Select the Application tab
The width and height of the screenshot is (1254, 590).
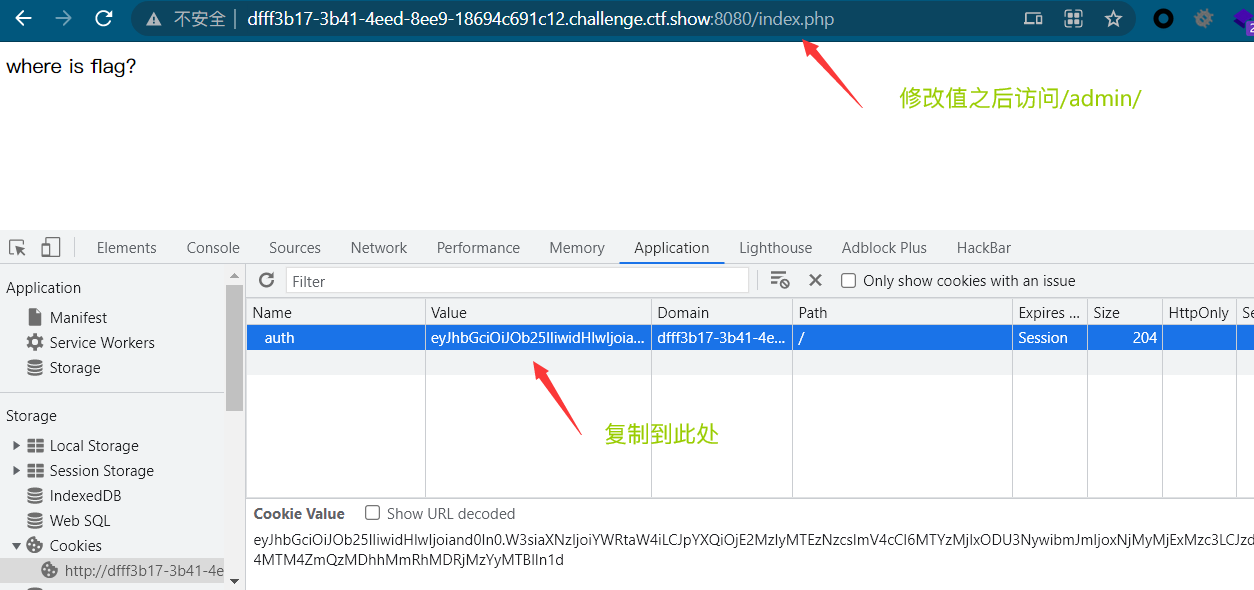point(672,247)
